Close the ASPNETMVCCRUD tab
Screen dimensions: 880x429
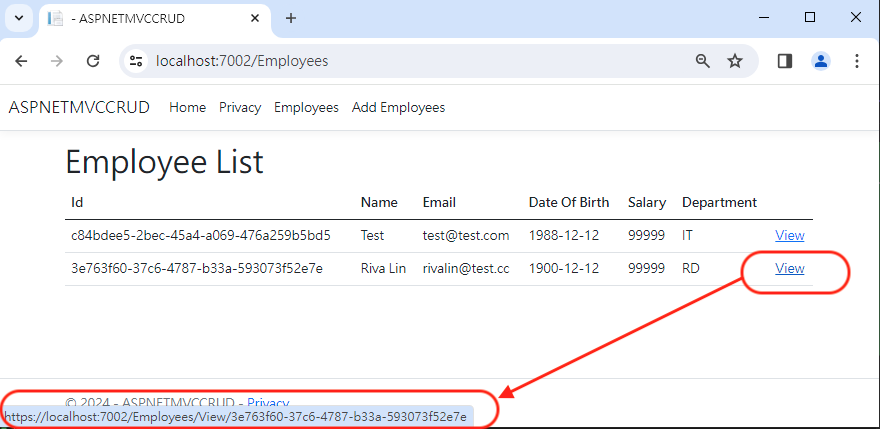[x=254, y=18]
